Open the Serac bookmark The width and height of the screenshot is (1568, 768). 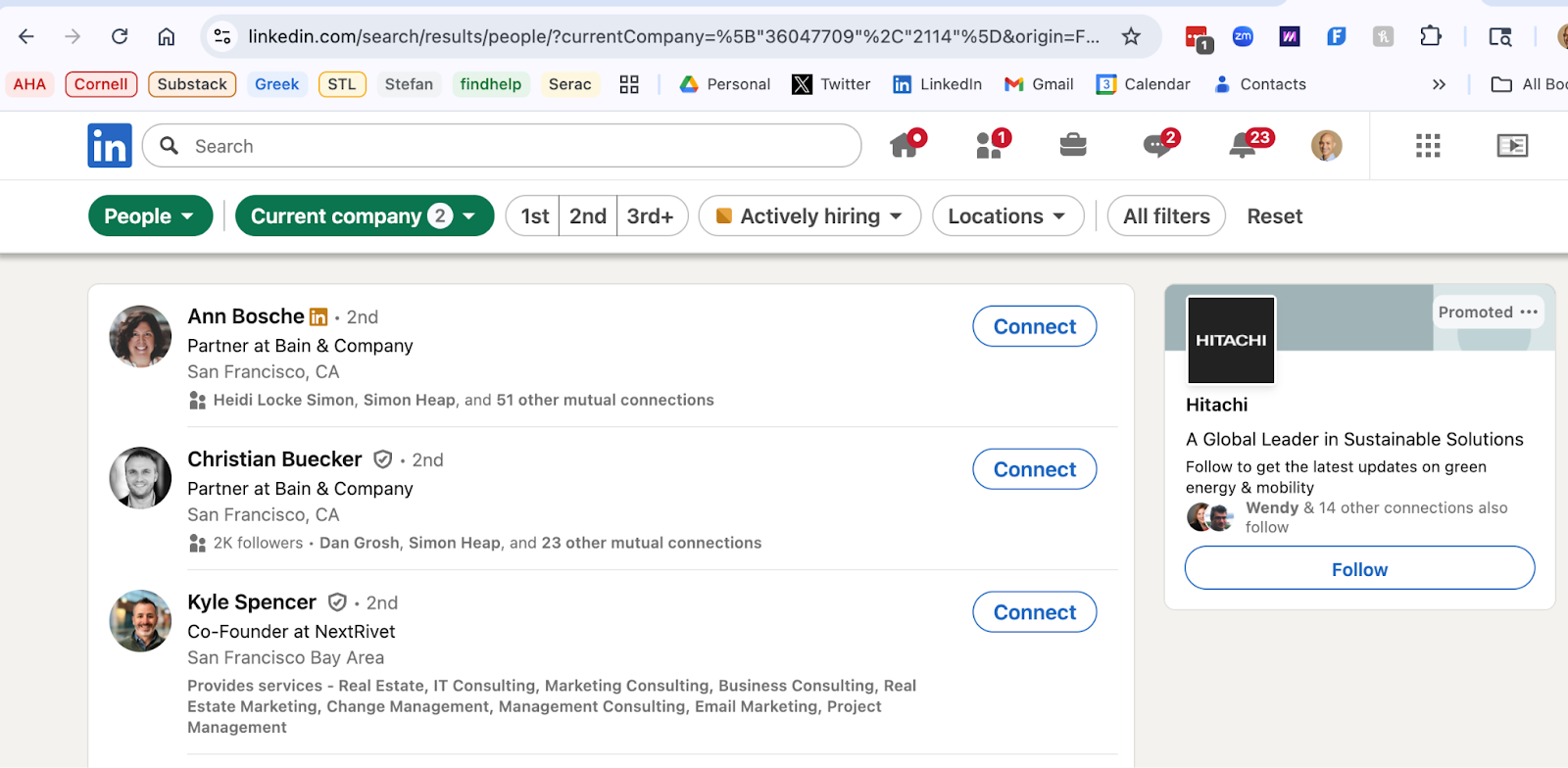pyautogui.click(x=569, y=84)
